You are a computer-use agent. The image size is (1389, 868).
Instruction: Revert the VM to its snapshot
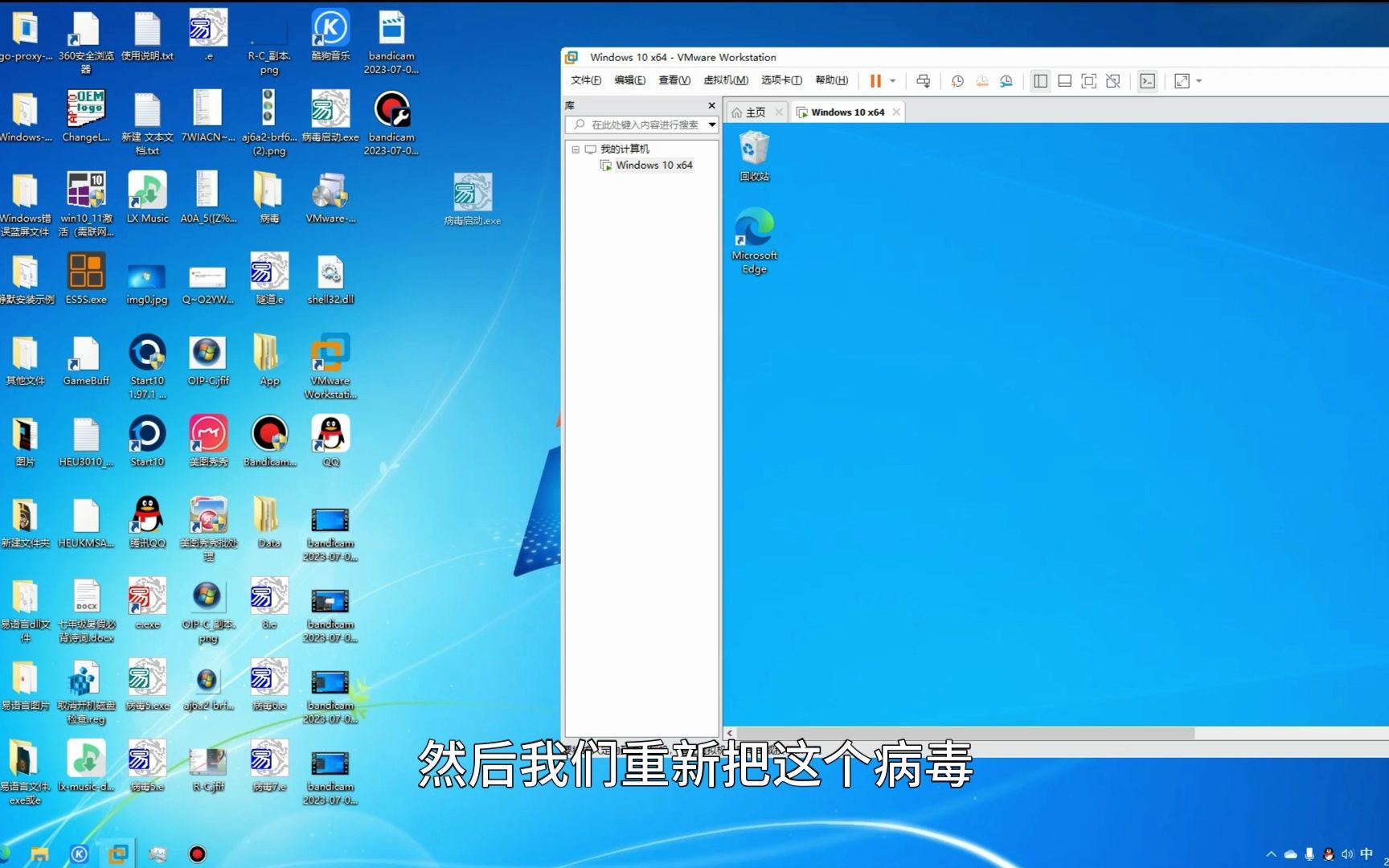coord(981,80)
